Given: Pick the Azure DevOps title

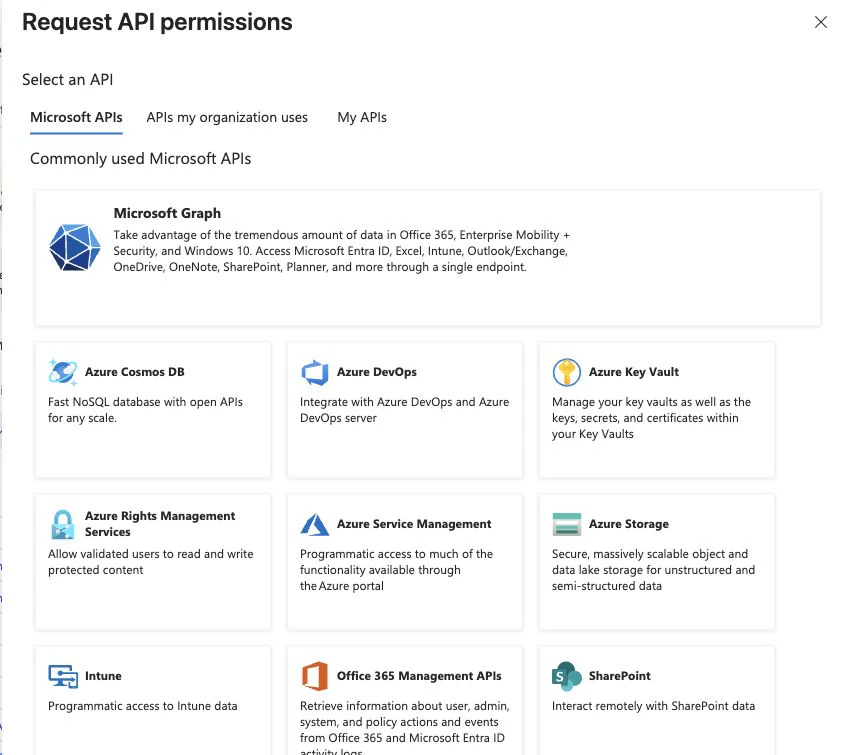Looking at the screenshot, I should click(377, 372).
